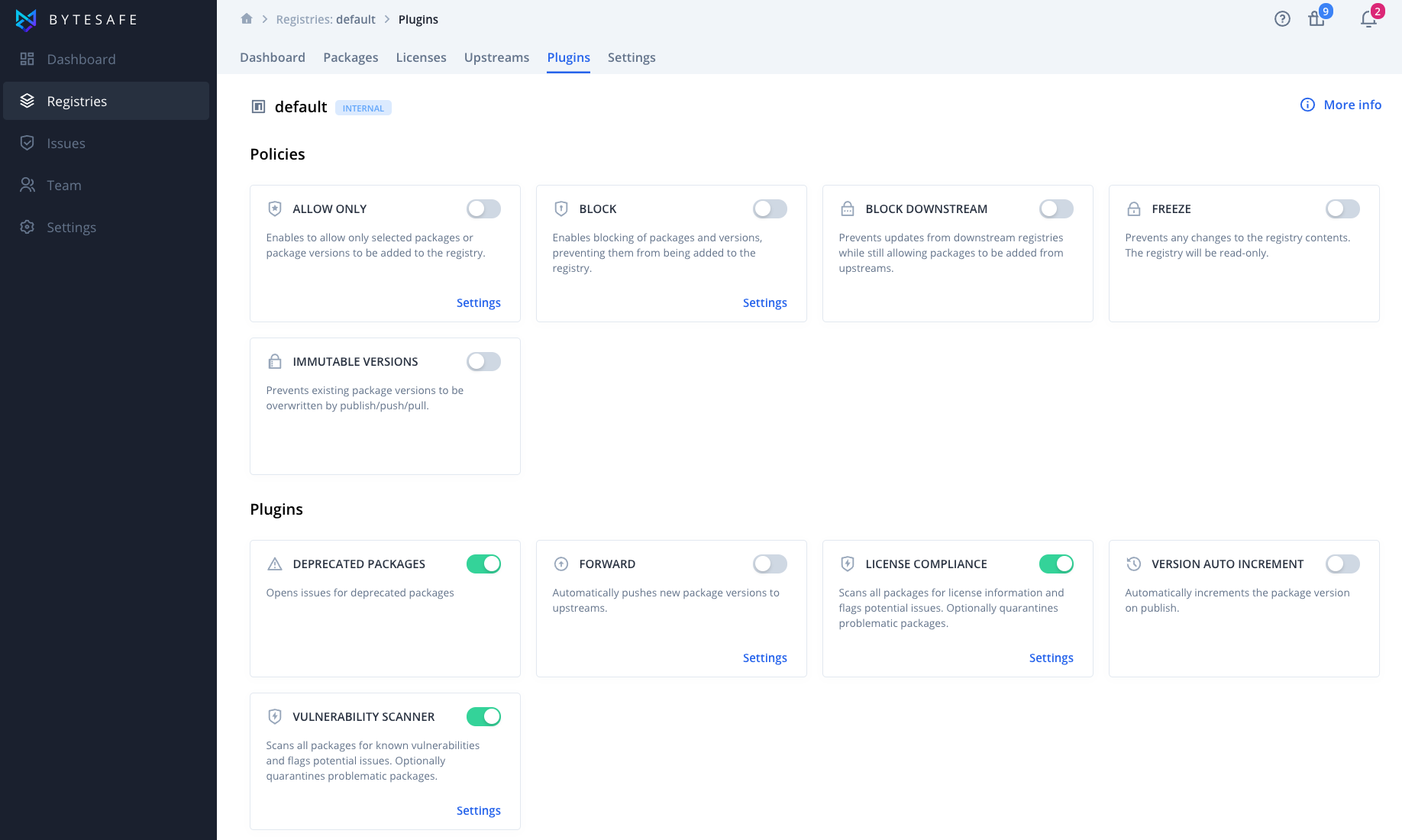The height and width of the screenshot is (840, 1402).
Task: Open Team in the sidebar
Action: 106,185
